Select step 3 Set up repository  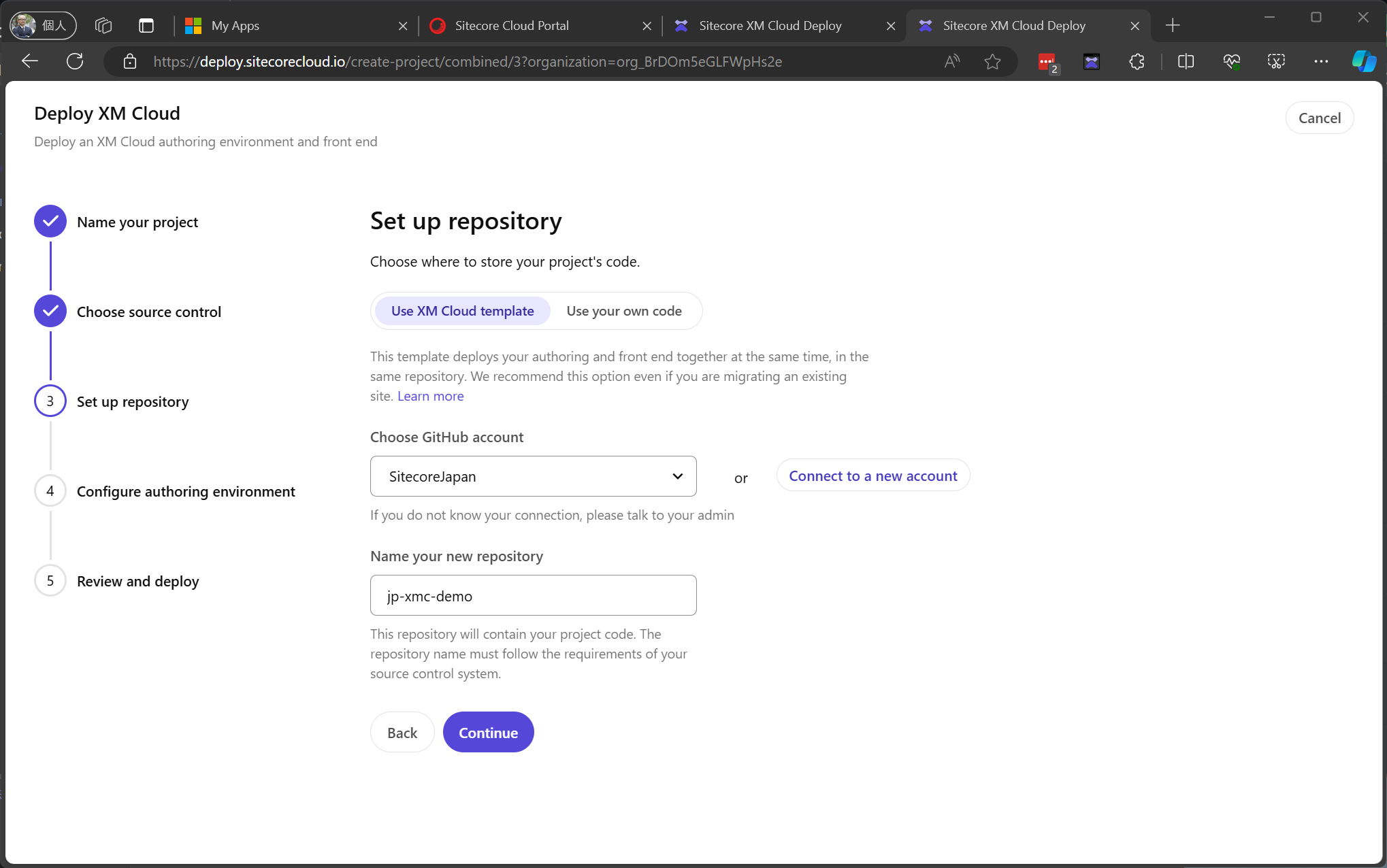(x=112, y=401)
